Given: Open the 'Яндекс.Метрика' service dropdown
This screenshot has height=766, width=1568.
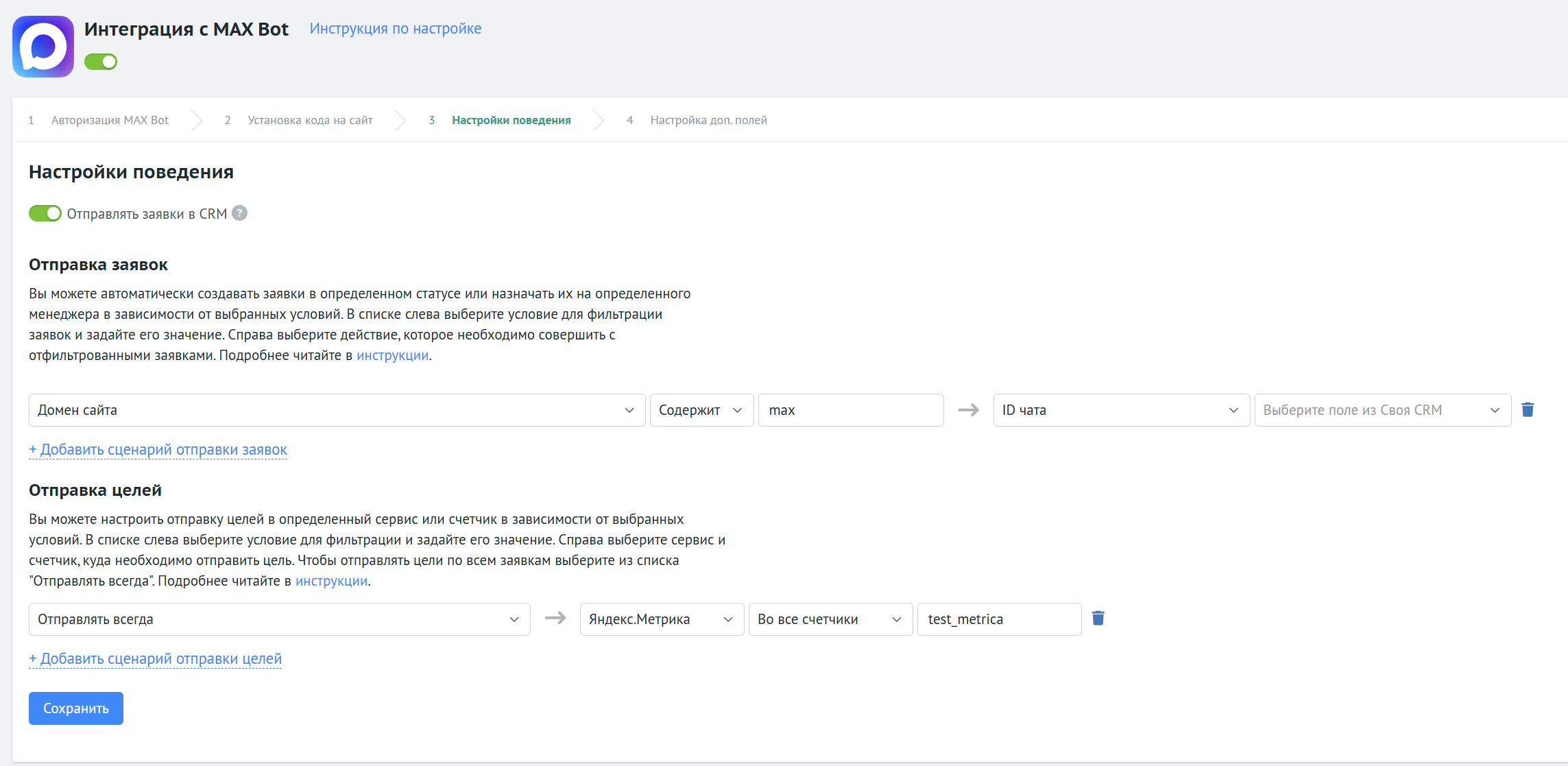Looking at the screenshot, I should click(x=661, y=619).
